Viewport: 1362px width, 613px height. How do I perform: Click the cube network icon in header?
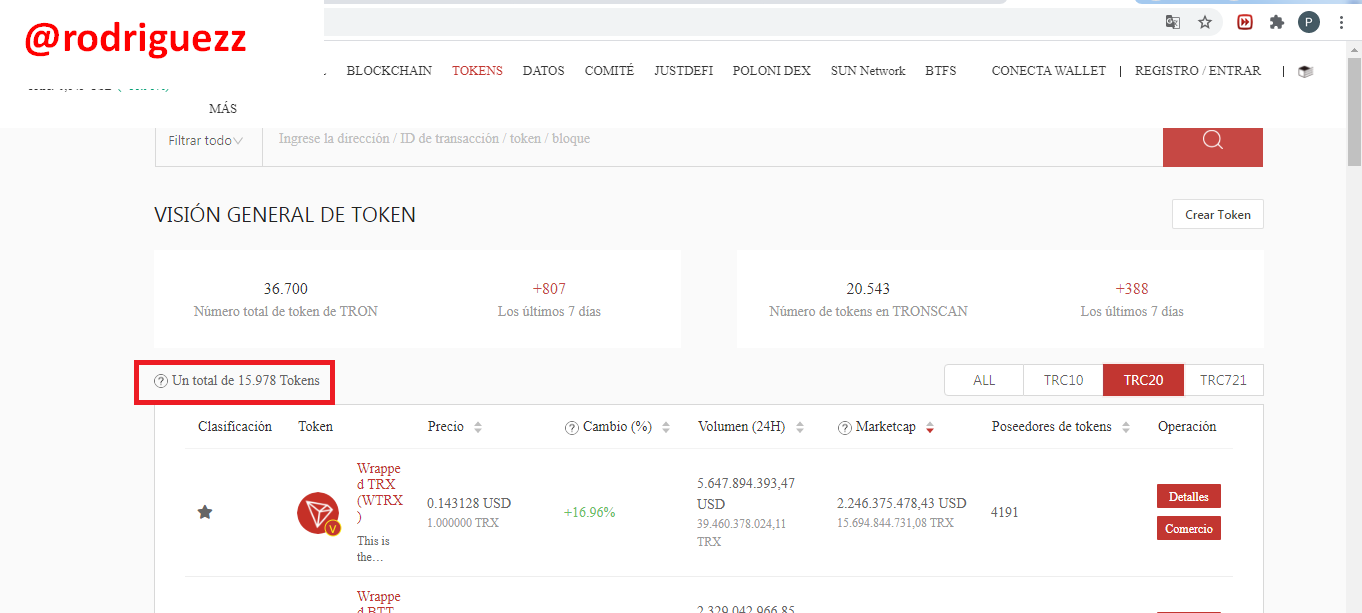pyautogui.click(x=1305, y=71)
